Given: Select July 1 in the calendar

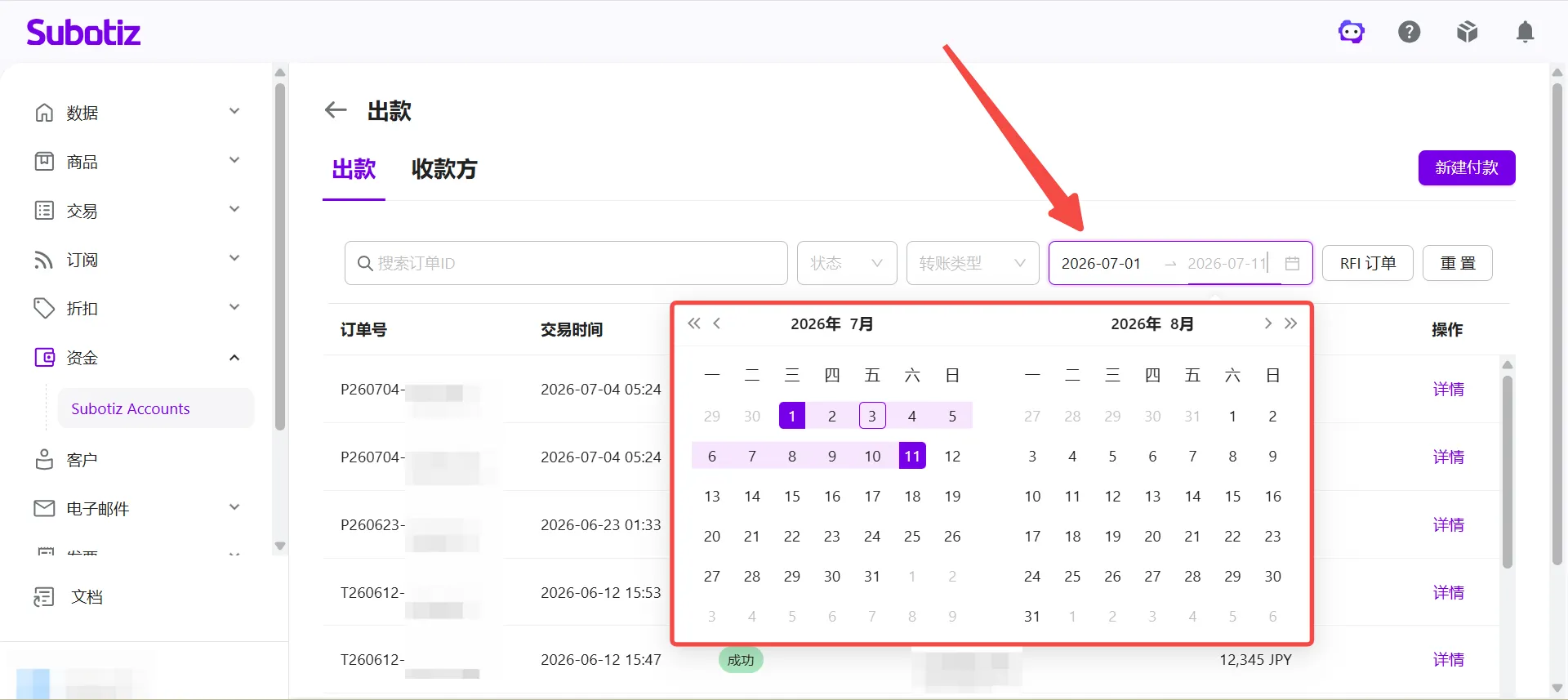Looking at the screenshot, I should 792,416.
